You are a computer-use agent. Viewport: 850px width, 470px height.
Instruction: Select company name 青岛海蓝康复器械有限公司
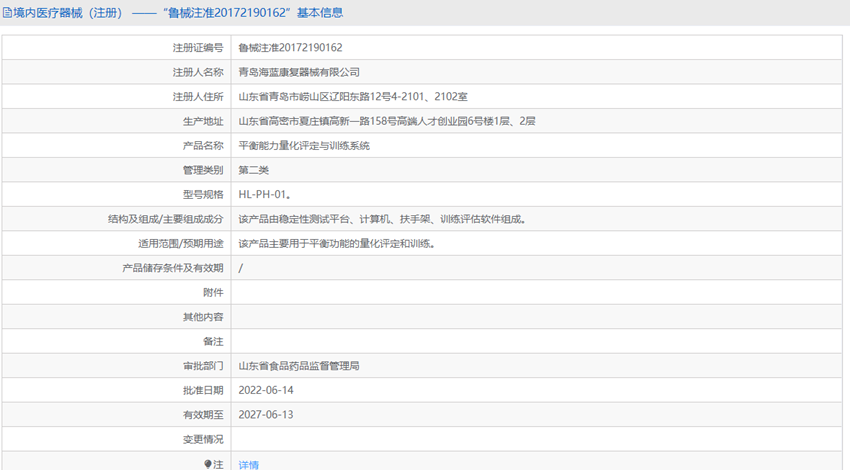tap(299, 72)
